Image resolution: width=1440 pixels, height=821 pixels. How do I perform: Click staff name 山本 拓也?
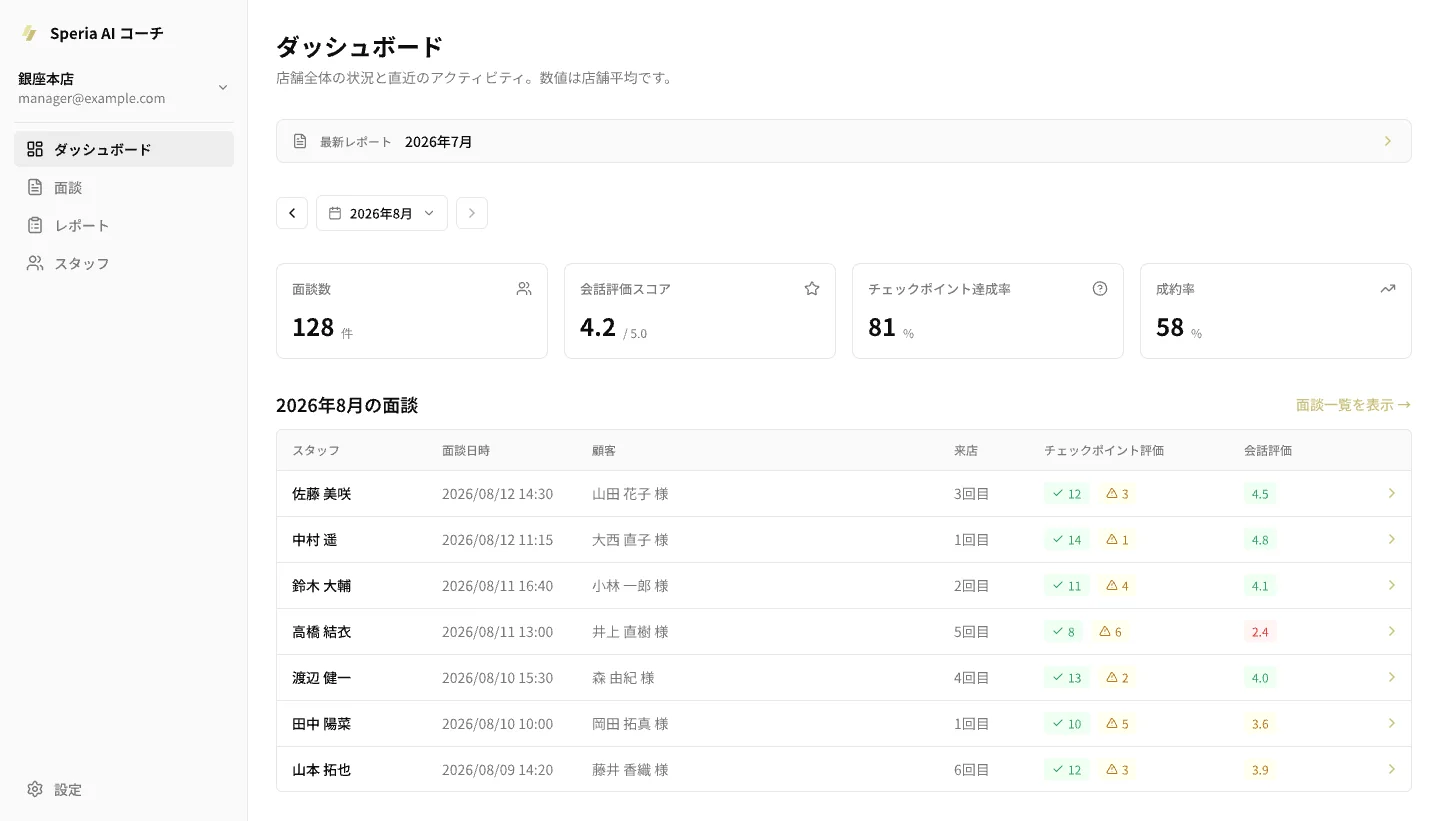click(x=322, y=770)
